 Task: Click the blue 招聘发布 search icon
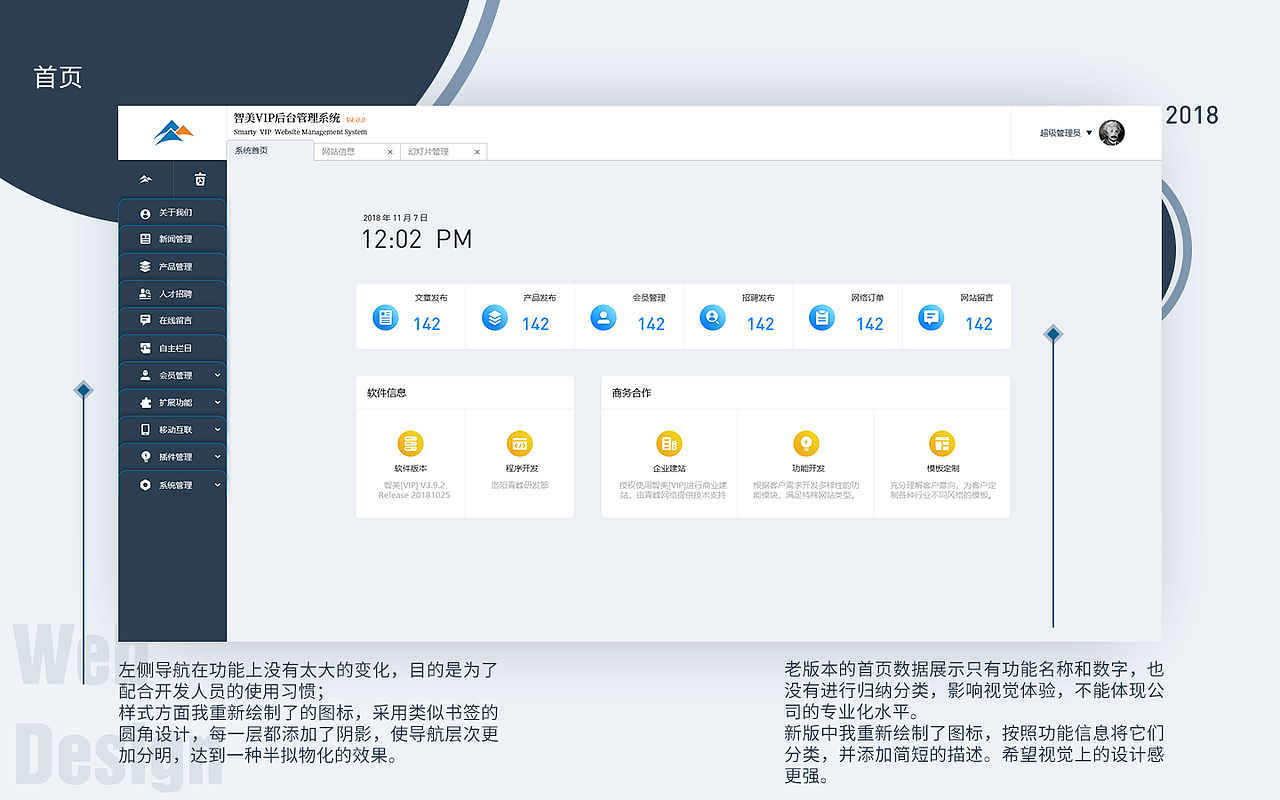[713, 318]
